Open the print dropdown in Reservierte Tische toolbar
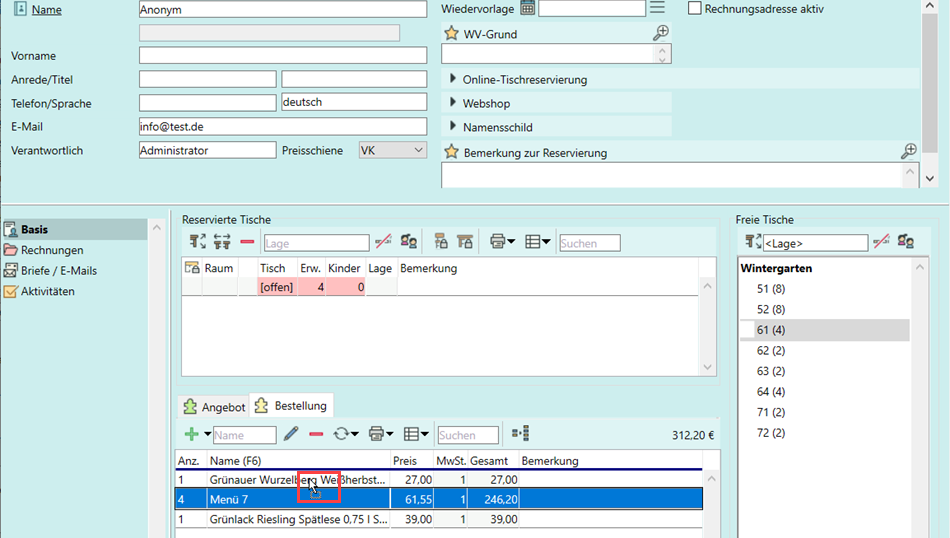 [501, 242]
